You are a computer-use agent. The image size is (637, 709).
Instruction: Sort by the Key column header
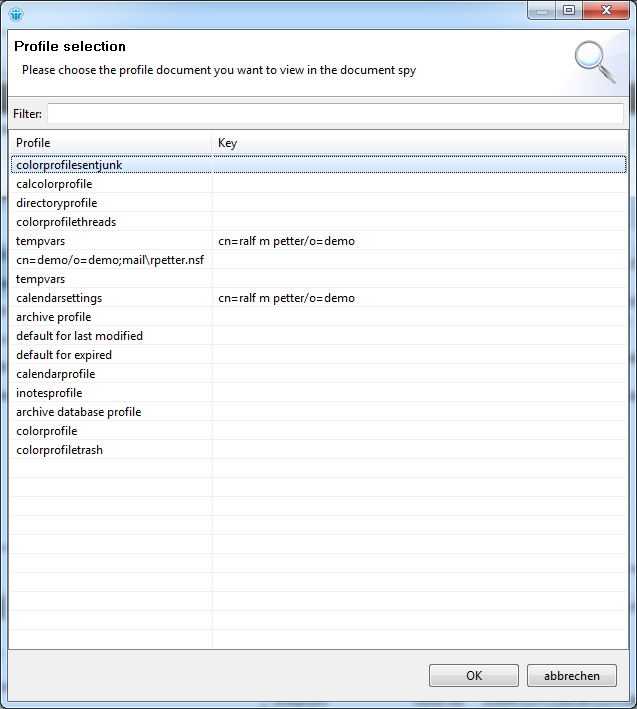[x=420, y=143]
